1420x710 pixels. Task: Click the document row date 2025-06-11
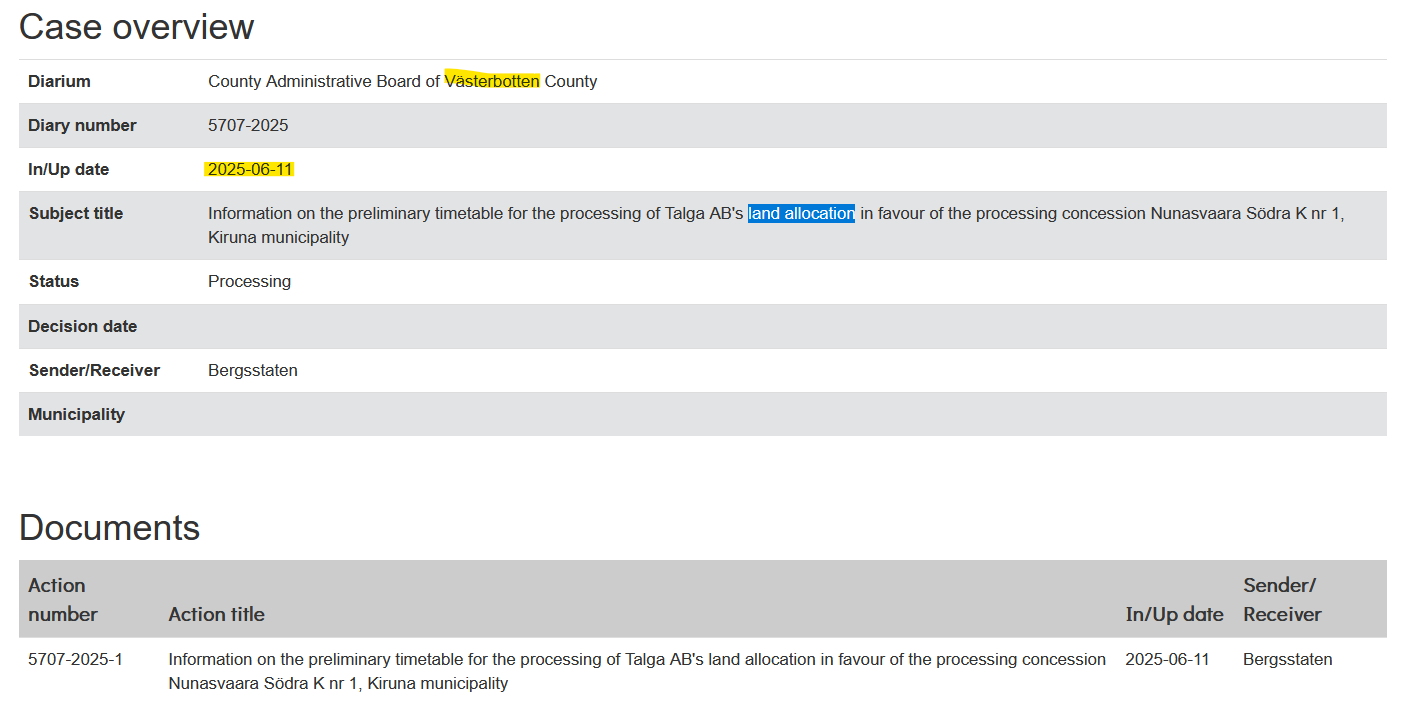[1167, 659]
